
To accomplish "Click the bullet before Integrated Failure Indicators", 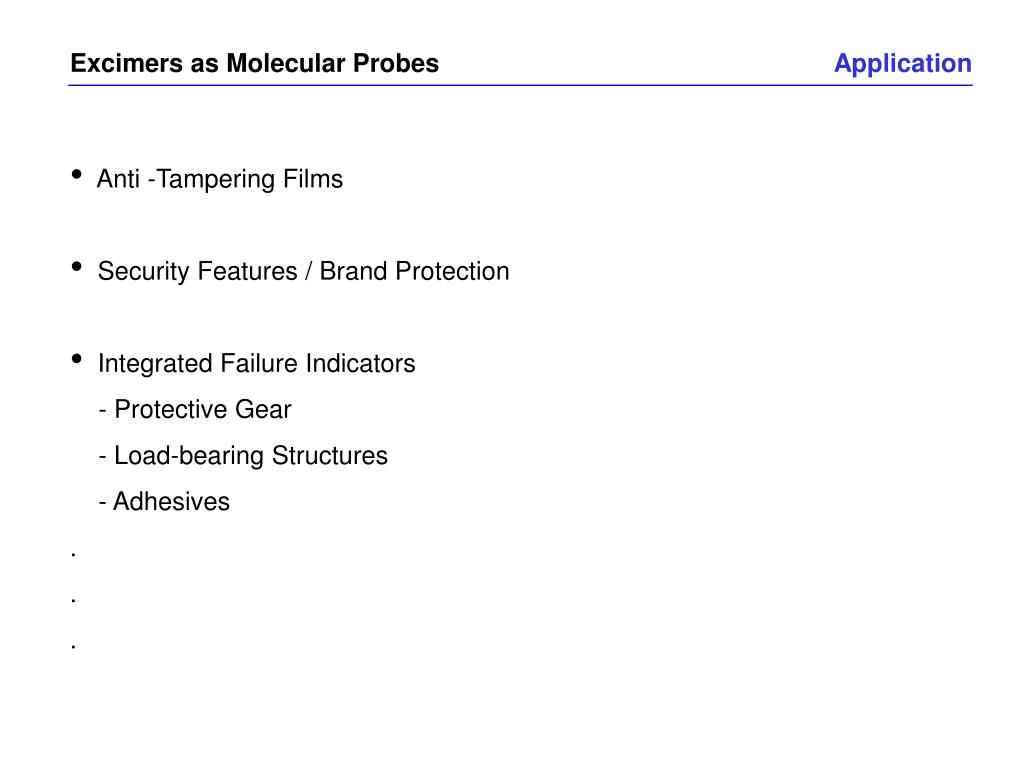I will (76, 359).
